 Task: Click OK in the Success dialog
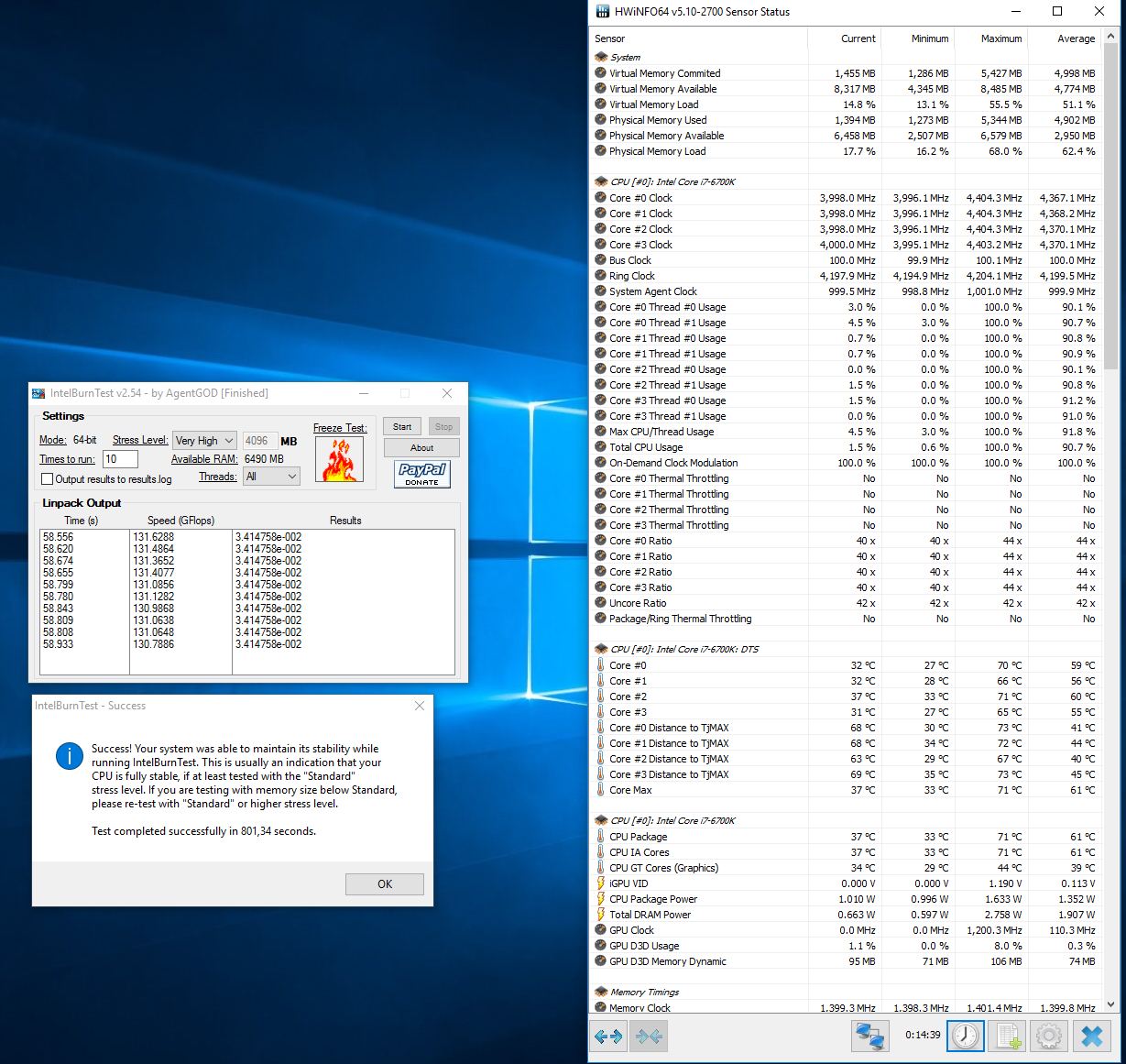[385, 884]
